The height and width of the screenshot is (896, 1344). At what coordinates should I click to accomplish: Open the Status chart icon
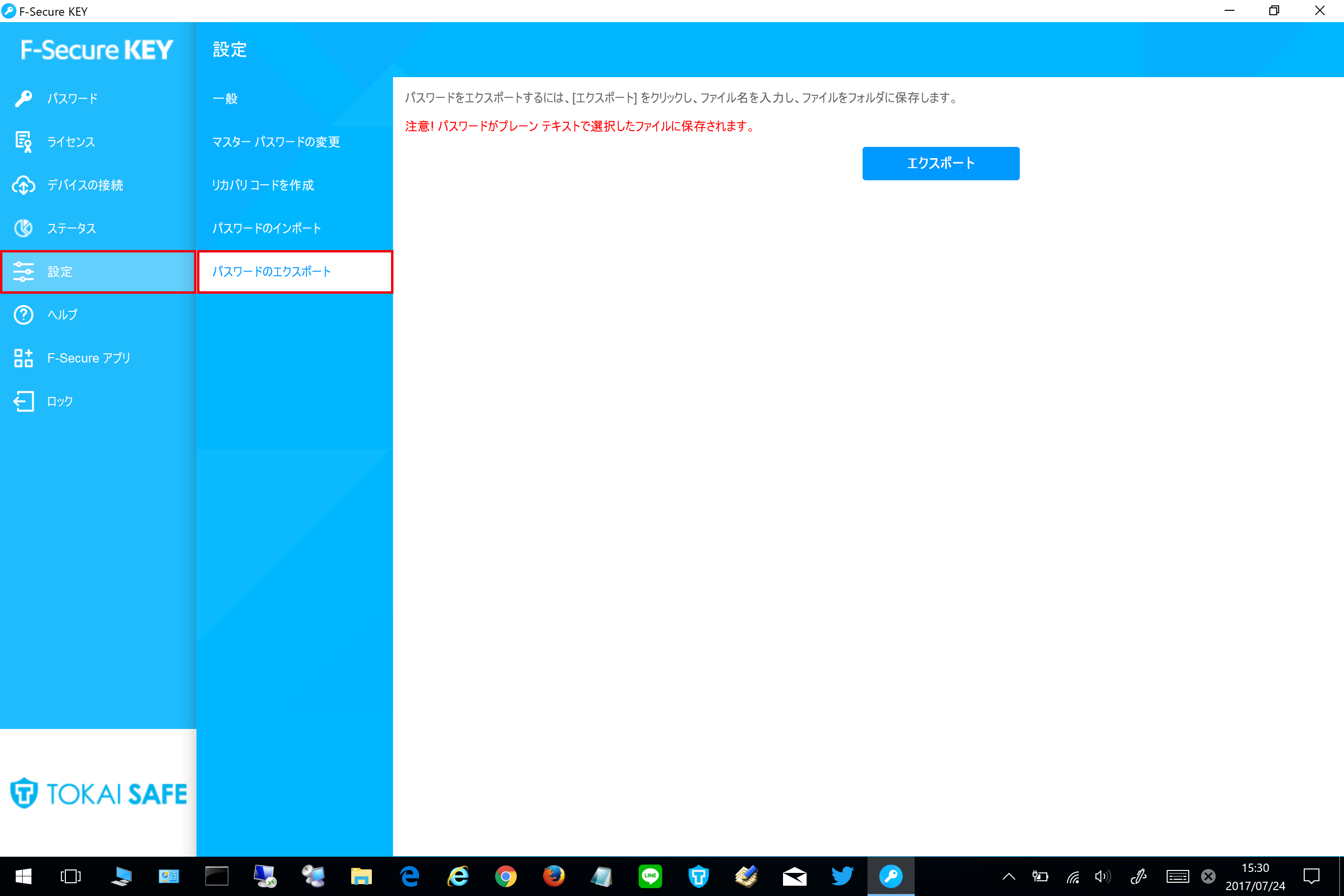point(24,228)
